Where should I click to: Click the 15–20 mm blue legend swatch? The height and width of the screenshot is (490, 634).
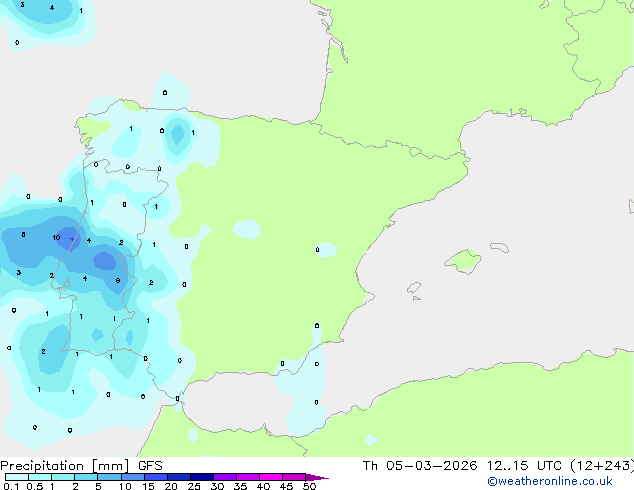pyautogui.click(x=156, y=477)
